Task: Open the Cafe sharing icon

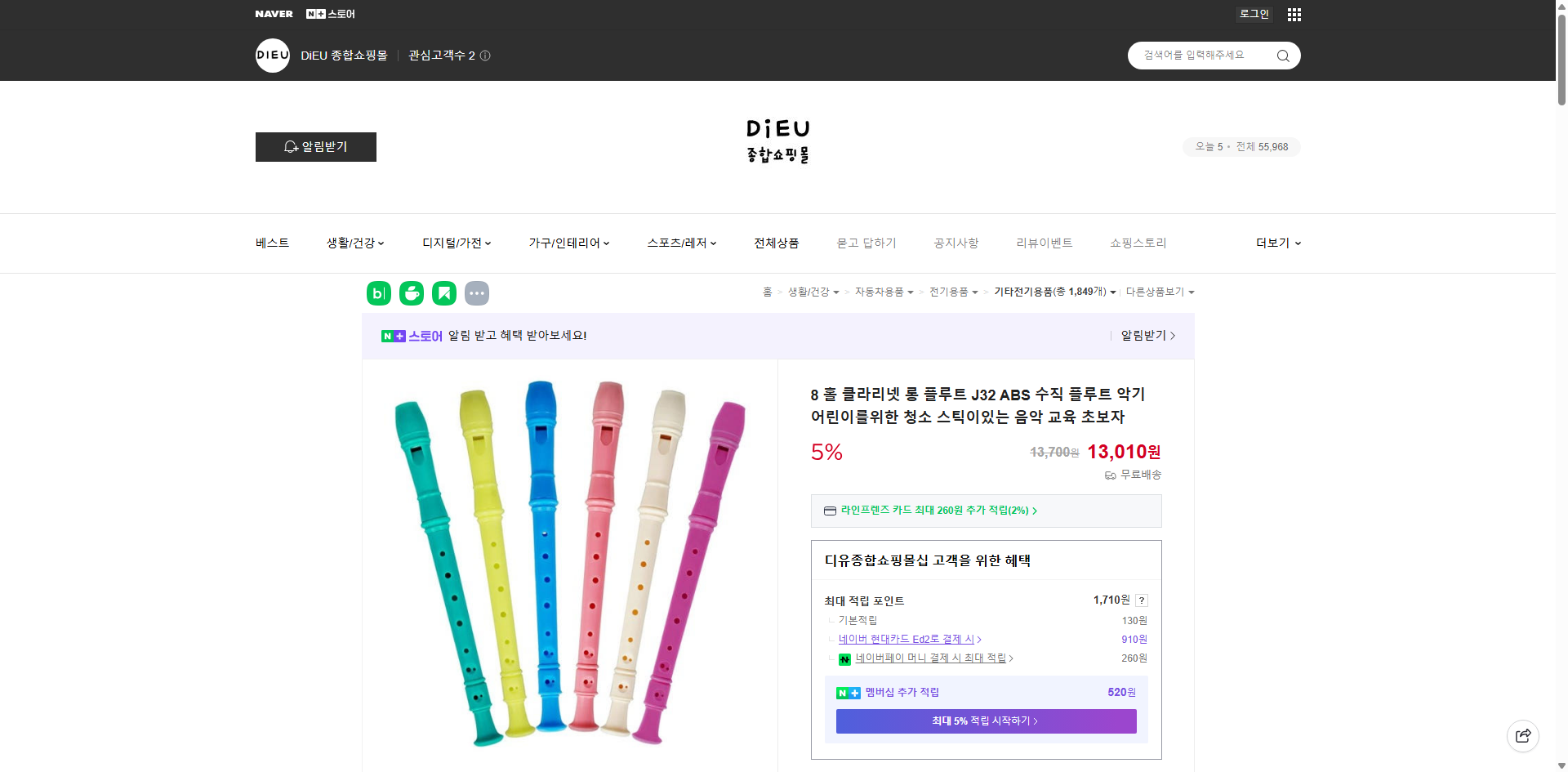Action: pos(412,292)
